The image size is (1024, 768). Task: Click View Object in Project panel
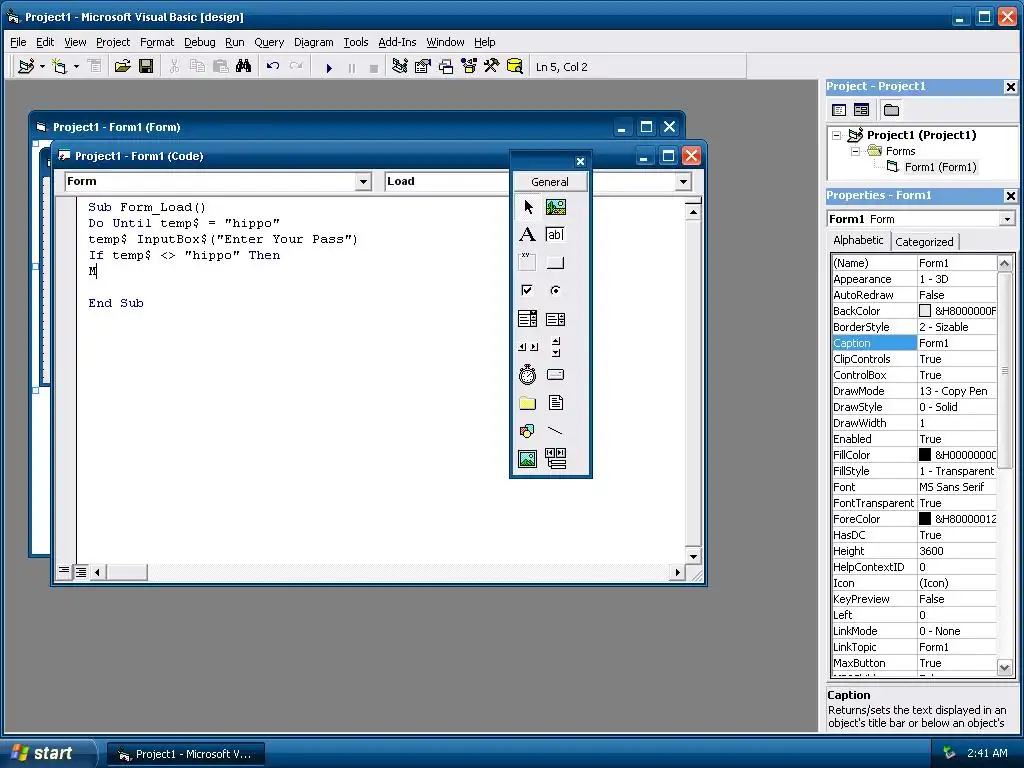[x=861, y=110]
